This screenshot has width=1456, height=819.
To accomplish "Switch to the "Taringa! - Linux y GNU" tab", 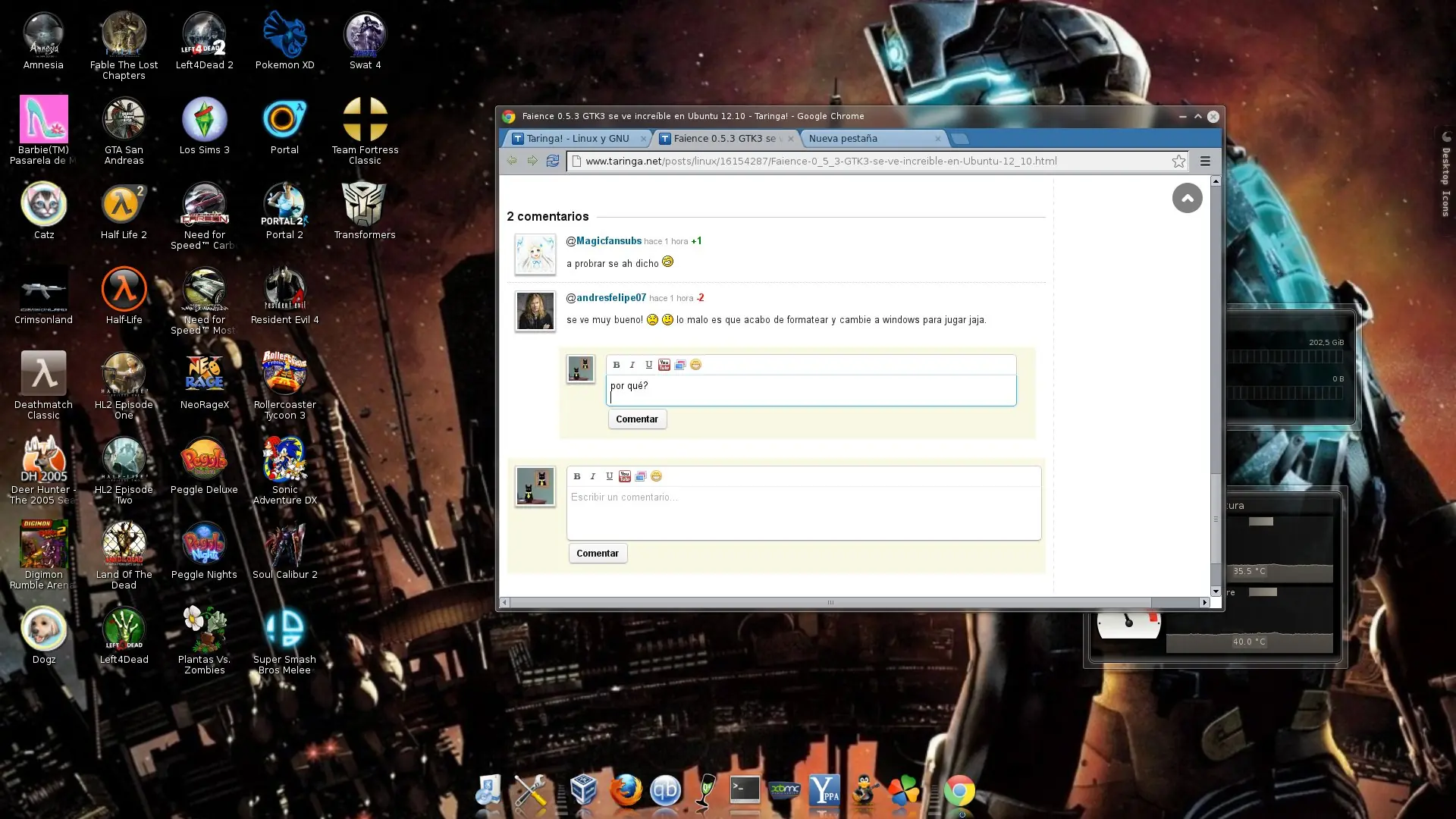I will click(x=577, y=138).
